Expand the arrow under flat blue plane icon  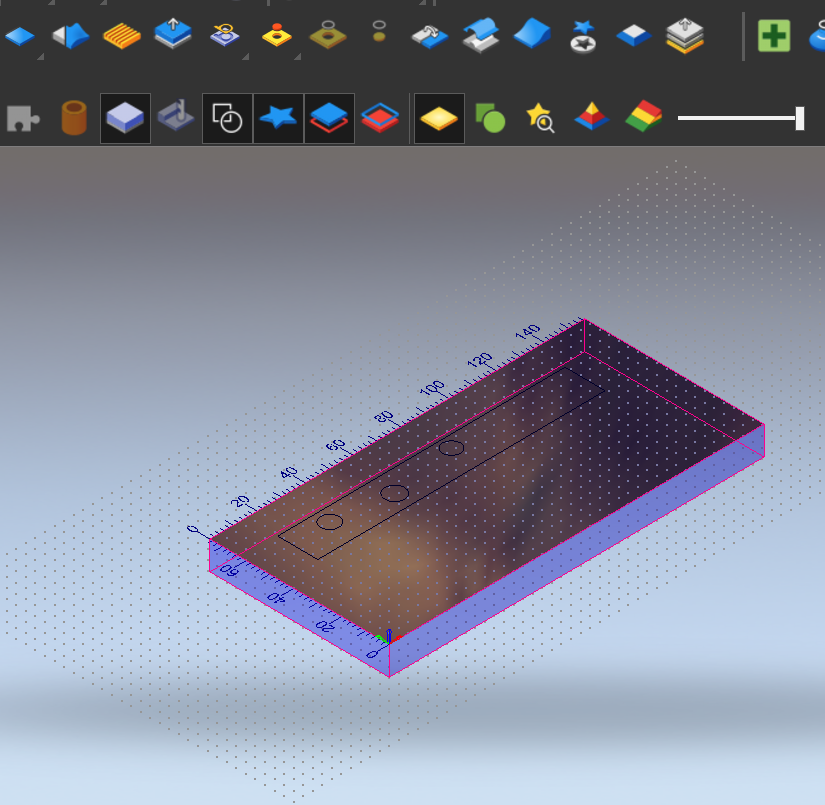[x=41, y=56]
